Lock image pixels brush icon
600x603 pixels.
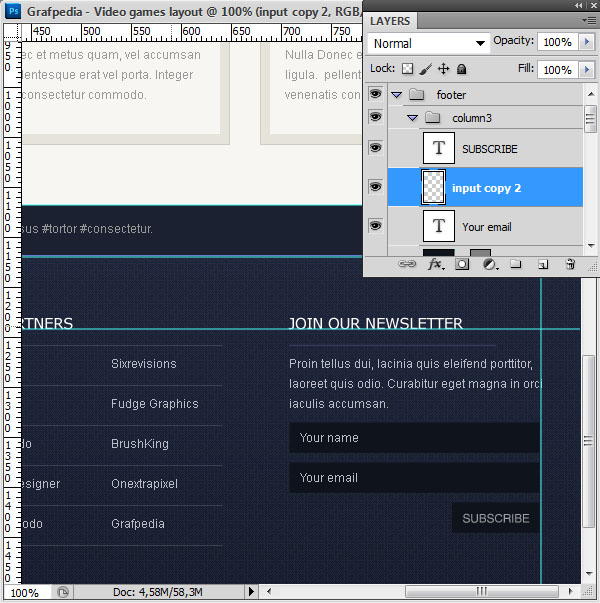(x=425, y=69)
